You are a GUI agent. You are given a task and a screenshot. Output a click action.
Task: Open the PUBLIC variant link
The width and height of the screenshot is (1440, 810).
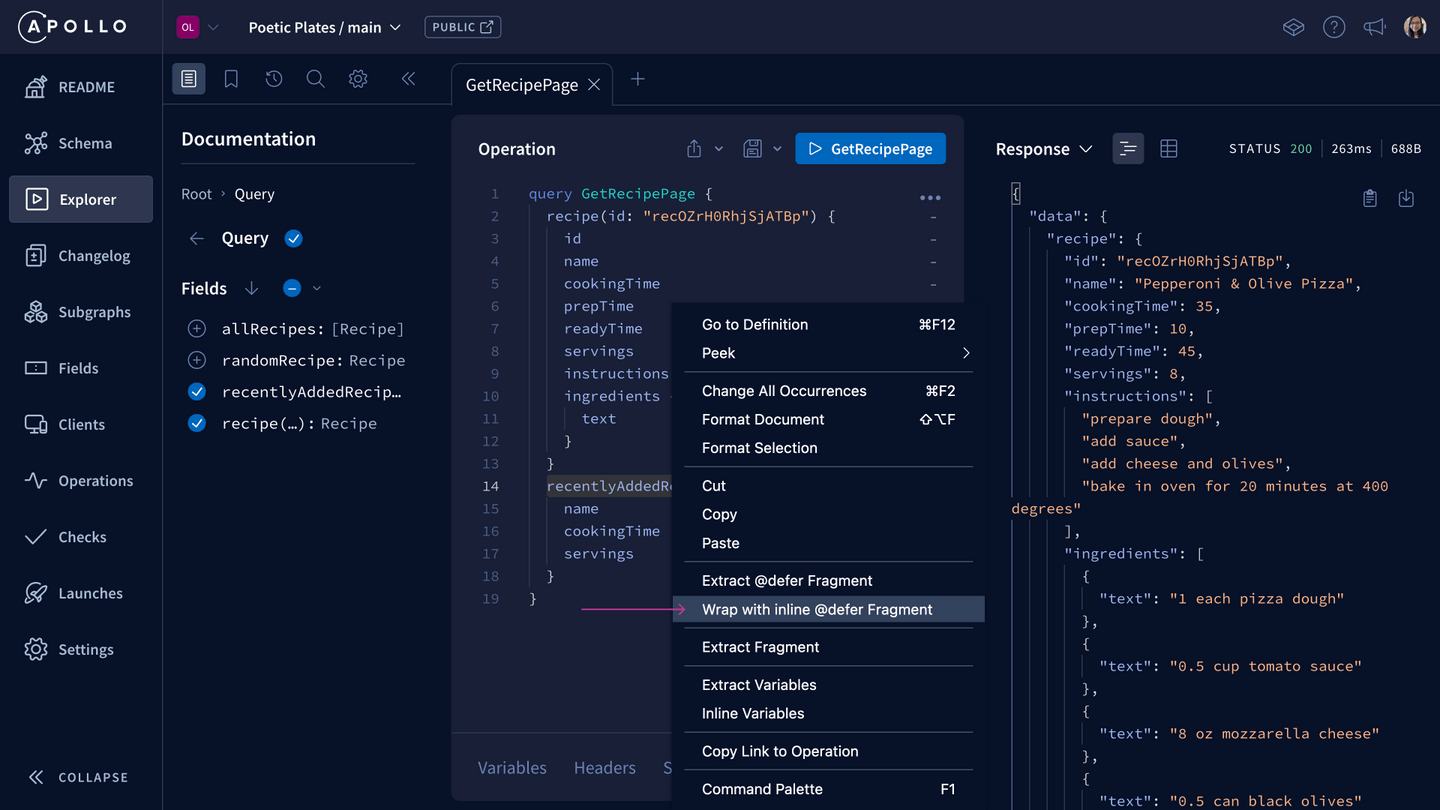(462, 27)
